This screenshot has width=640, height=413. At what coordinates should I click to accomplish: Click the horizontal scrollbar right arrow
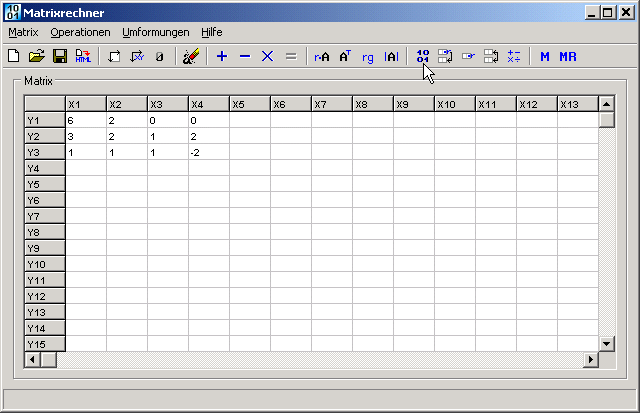591,360
